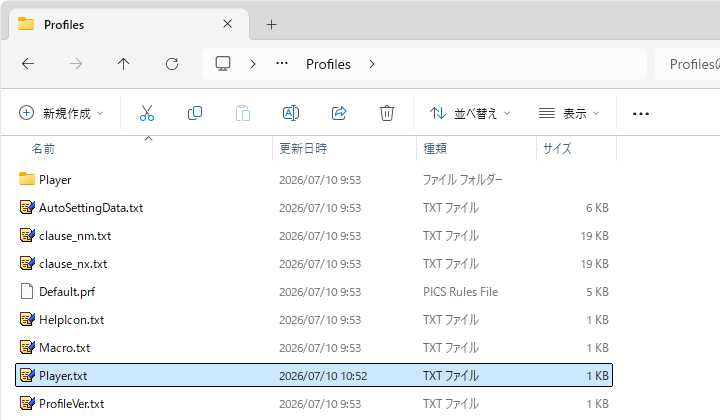The image size is (720, 420).
Task: Select HelpIcon.txt file
Action: 72,320
